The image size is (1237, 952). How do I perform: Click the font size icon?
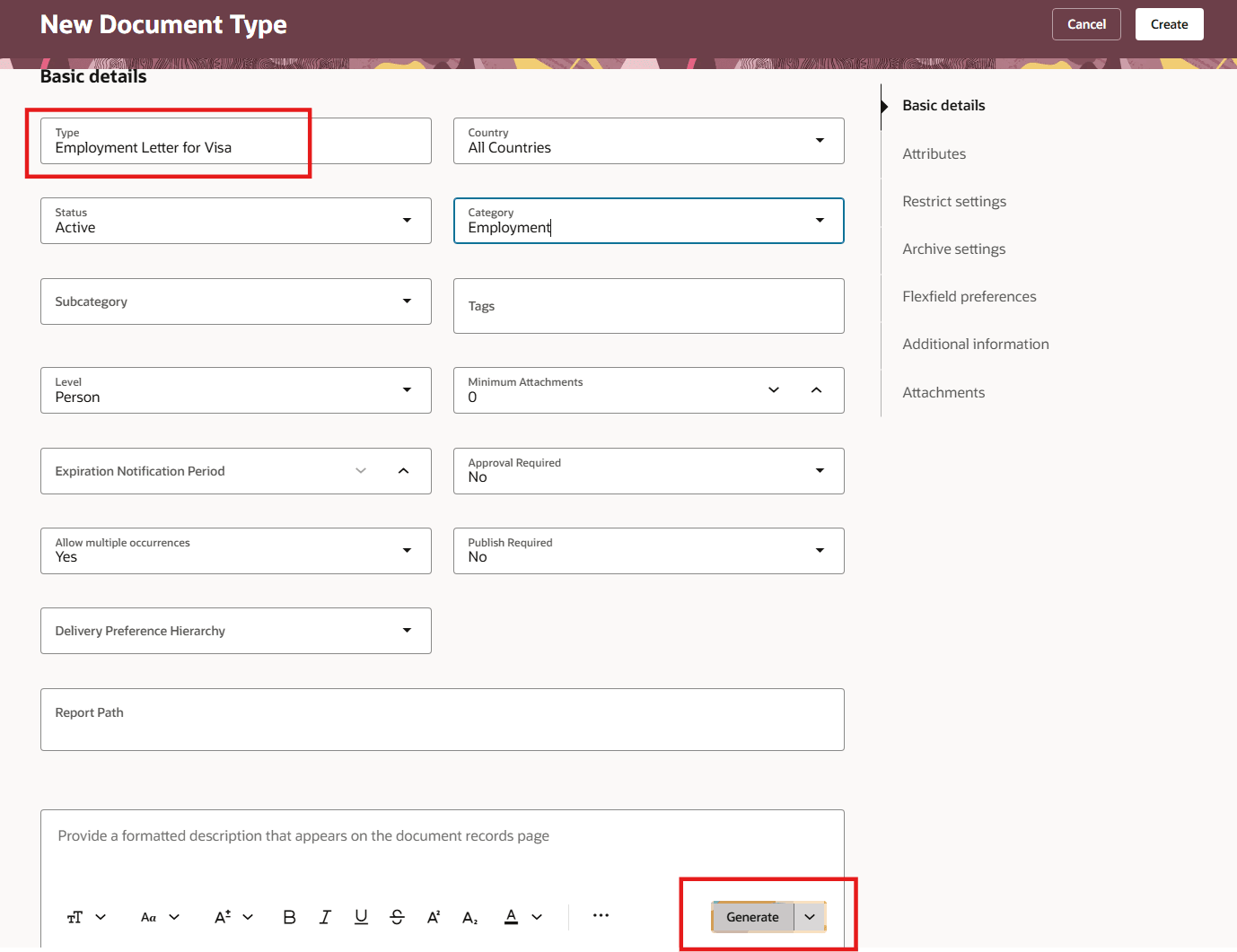[x=223, y=917]
